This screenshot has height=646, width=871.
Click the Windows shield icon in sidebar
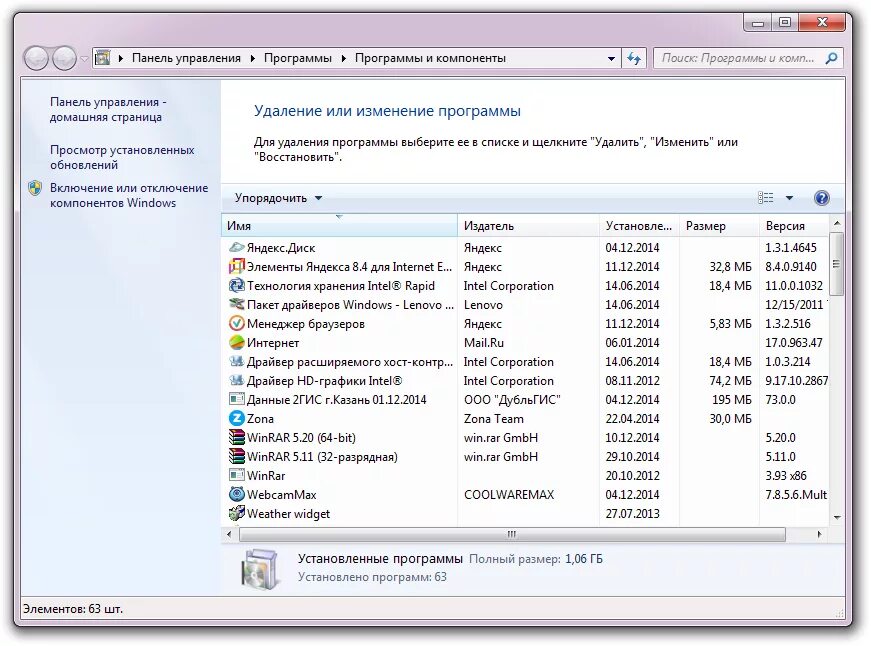point(35,188)
